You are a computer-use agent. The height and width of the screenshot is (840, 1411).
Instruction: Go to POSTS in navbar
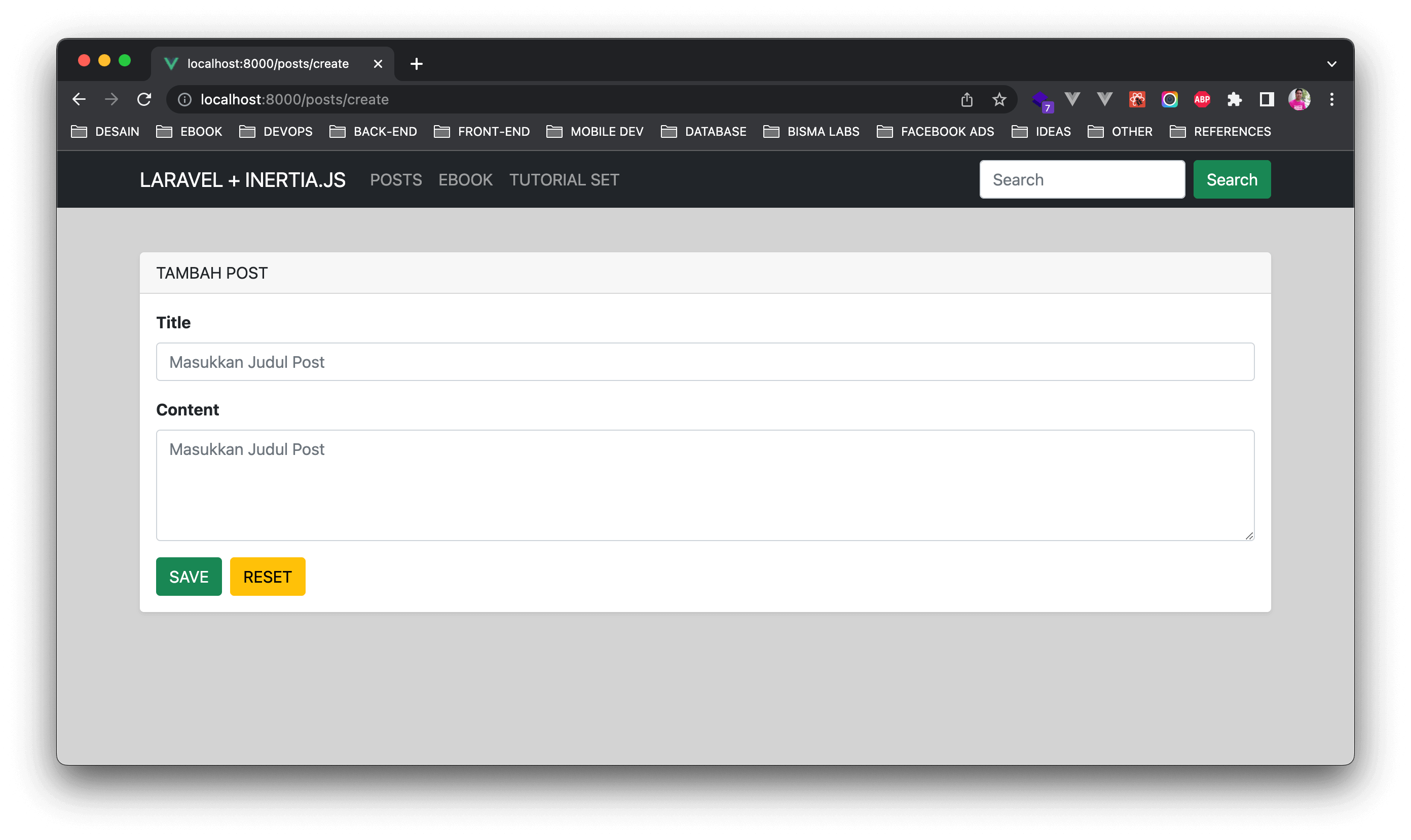point(396,180)
